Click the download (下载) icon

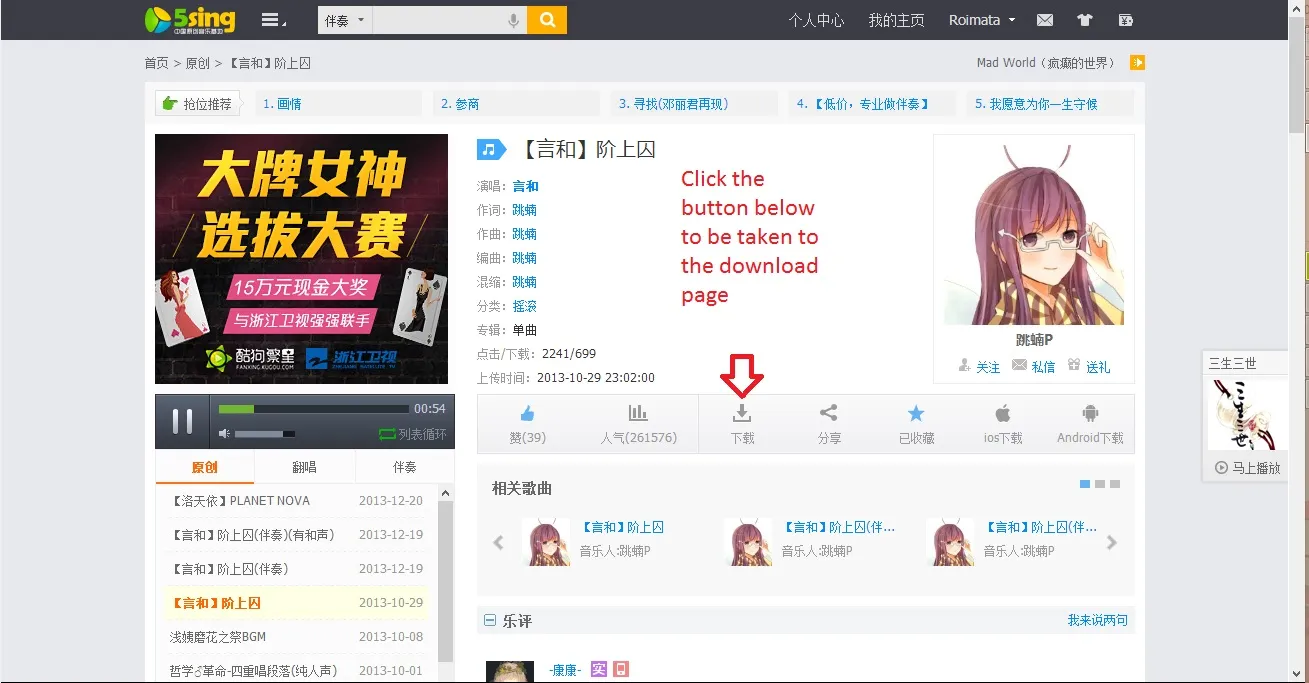[742, 414]
